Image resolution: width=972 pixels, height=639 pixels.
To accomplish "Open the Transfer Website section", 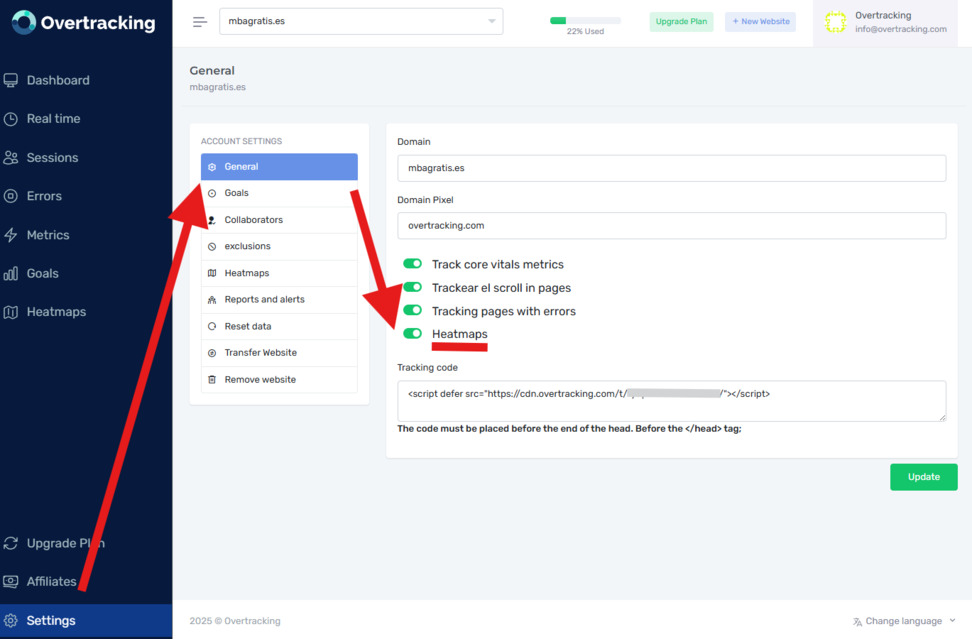I will point(279,353).
